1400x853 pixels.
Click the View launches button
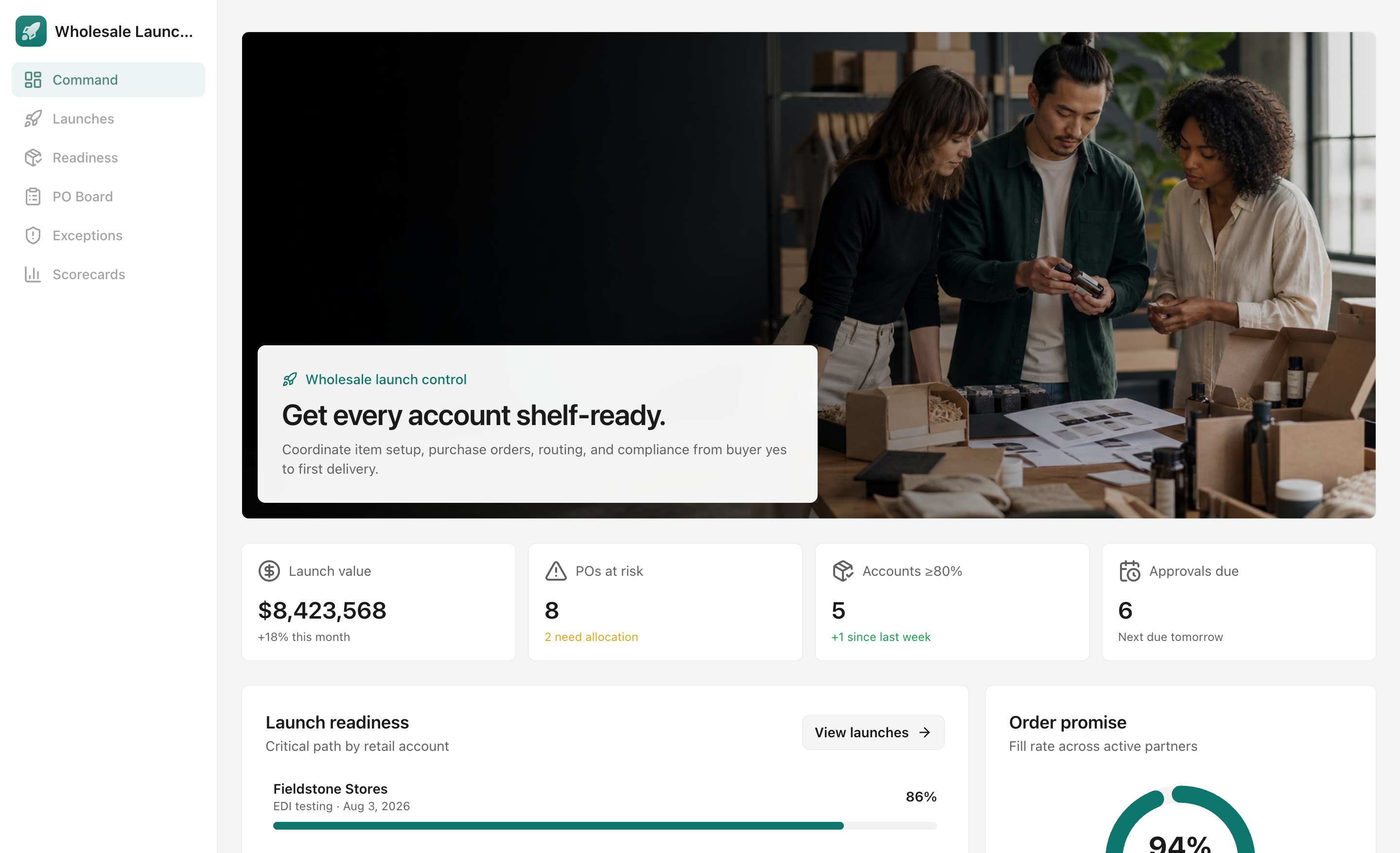point(873,732)
